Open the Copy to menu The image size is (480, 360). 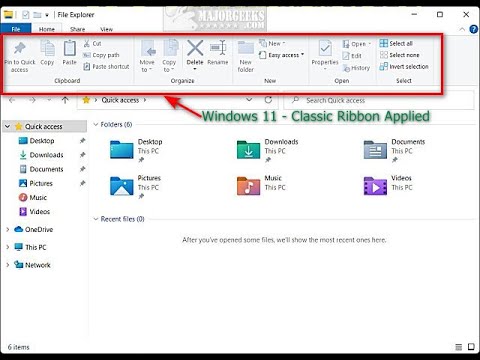pos(169,56)
